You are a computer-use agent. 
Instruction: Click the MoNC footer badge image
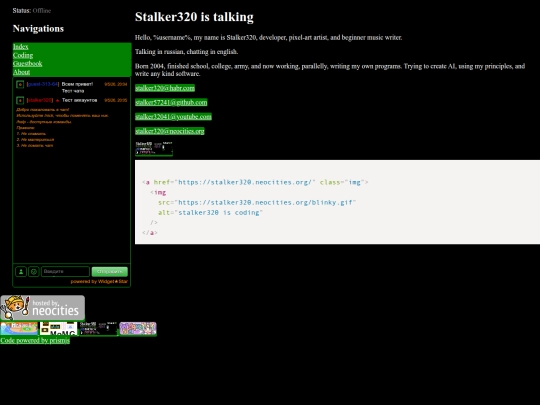click(59, 329)
